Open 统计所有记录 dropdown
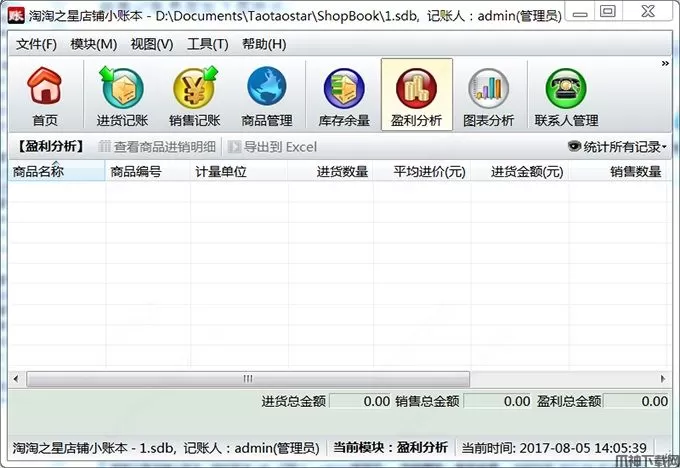This screenshot has width=680, height=468. (x=617, y=147)
